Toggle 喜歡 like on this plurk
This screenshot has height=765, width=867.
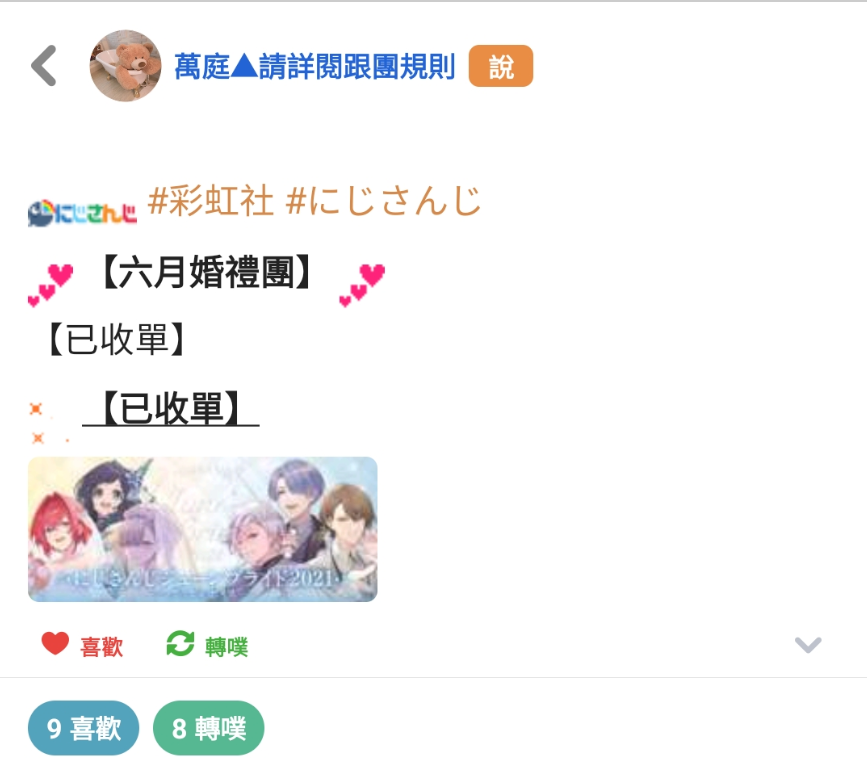[82, 645]
